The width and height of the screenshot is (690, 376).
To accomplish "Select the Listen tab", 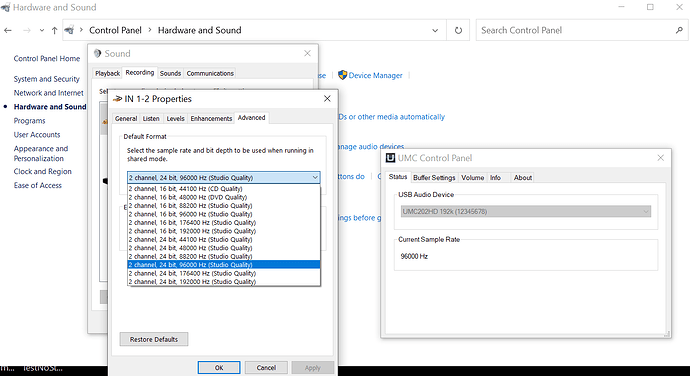I will pos(151,118).
